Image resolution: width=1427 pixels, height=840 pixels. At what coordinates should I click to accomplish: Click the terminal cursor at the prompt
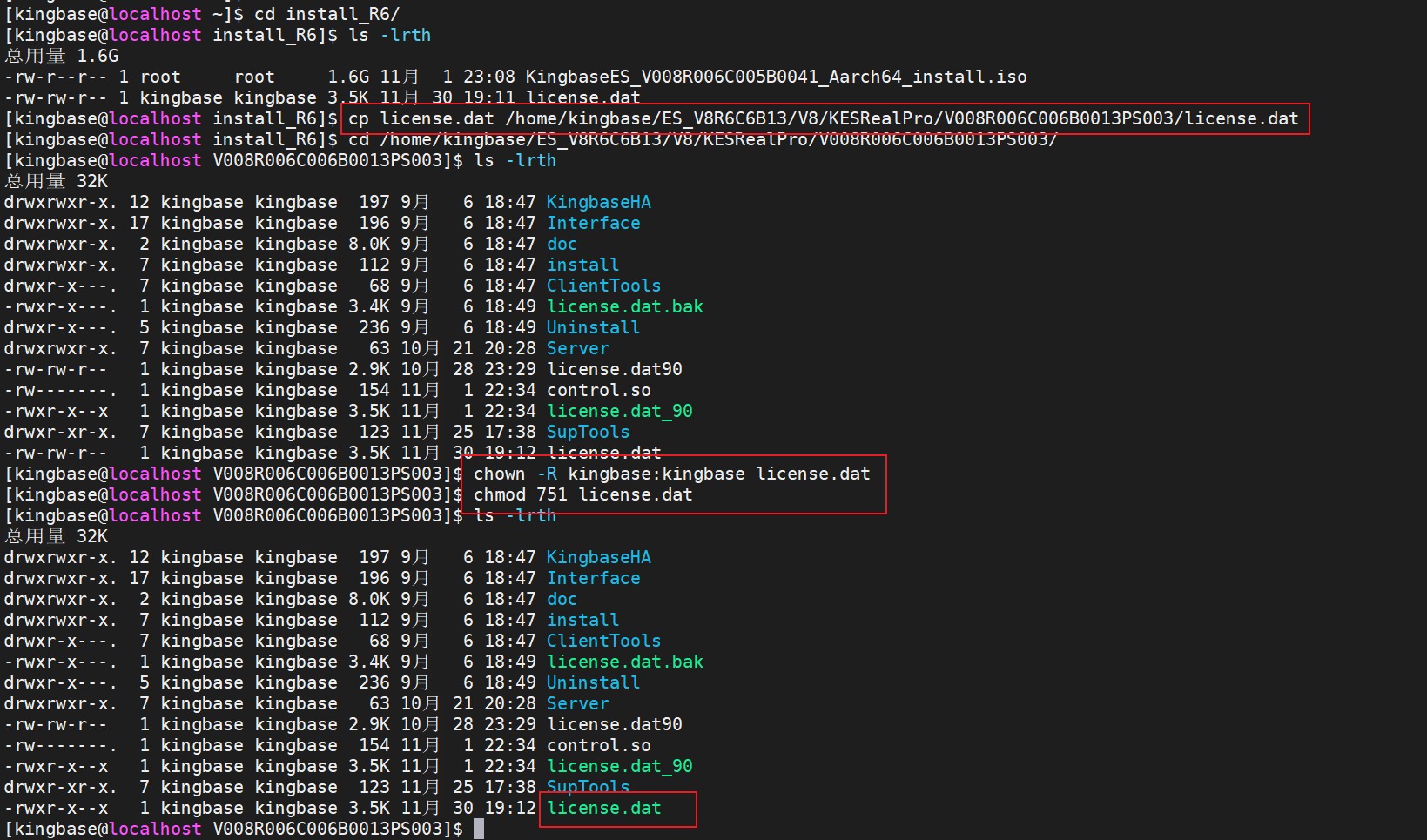click(x=480, y=828)
